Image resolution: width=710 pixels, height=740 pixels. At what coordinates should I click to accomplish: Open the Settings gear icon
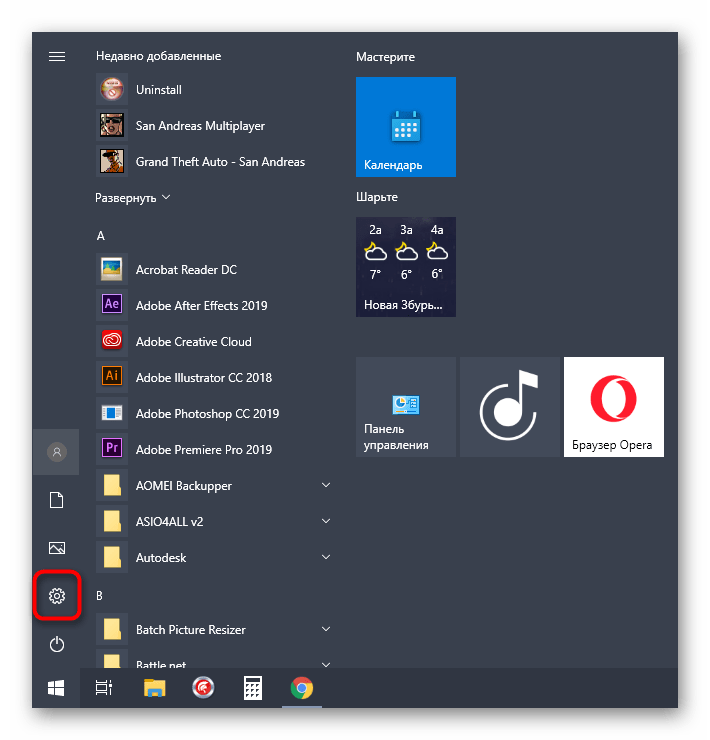[x=57, y=596]
